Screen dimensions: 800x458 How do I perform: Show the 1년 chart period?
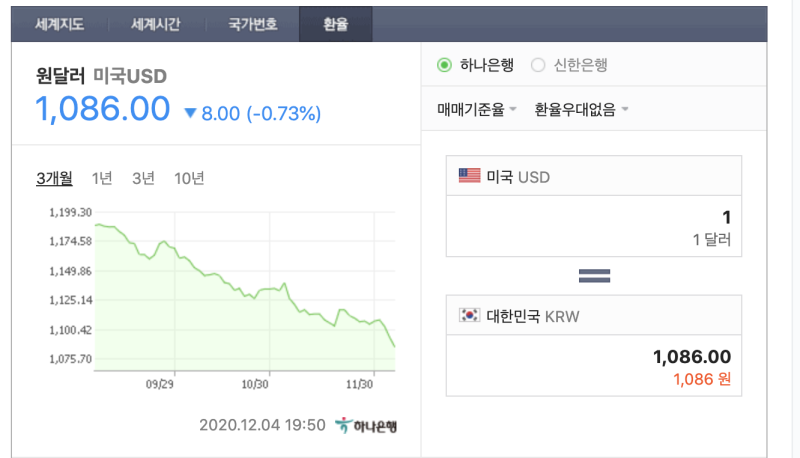(x=102, y=178)
